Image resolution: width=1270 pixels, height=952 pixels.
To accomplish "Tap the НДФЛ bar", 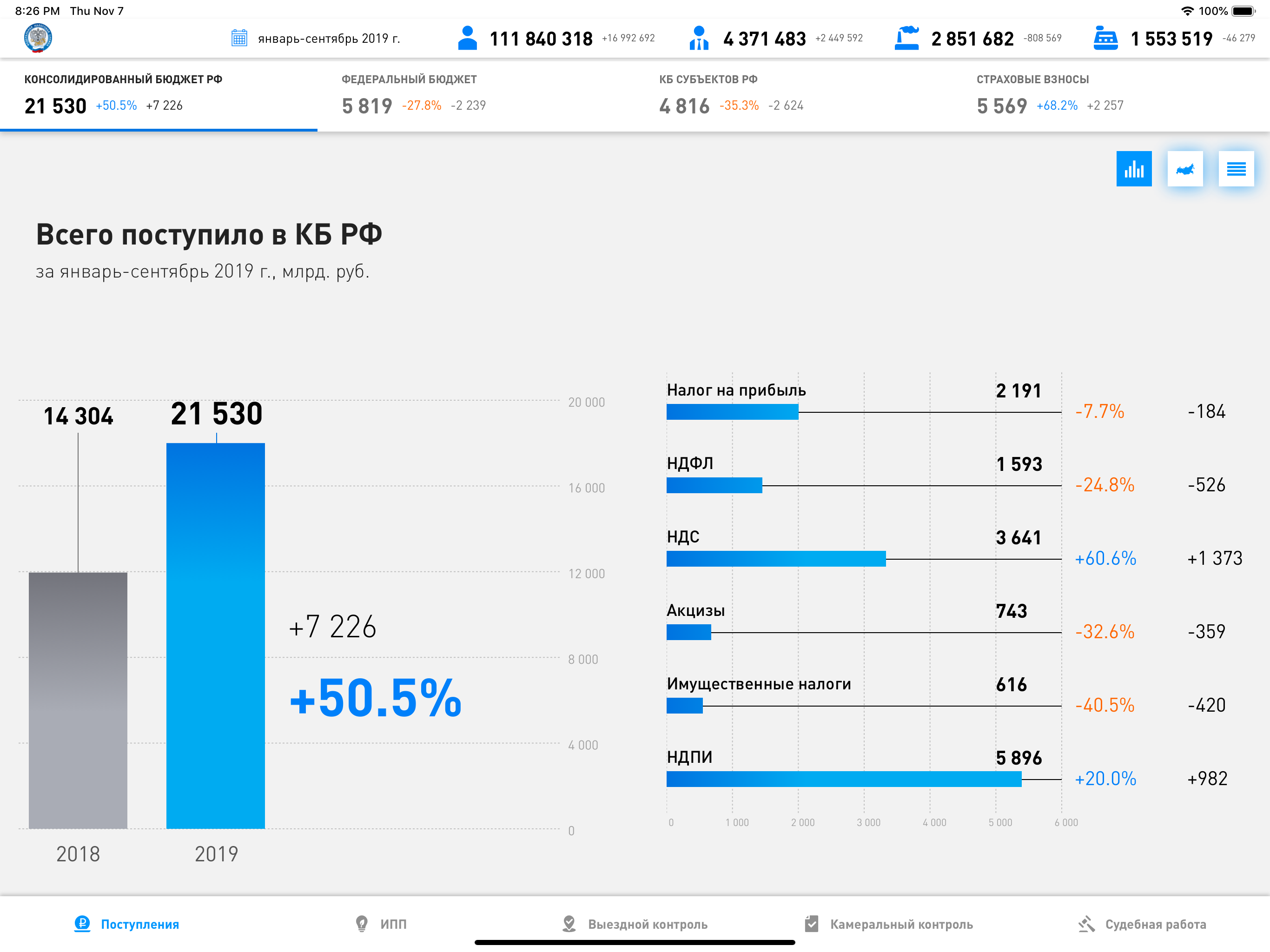I will click(x=714, y=485).
